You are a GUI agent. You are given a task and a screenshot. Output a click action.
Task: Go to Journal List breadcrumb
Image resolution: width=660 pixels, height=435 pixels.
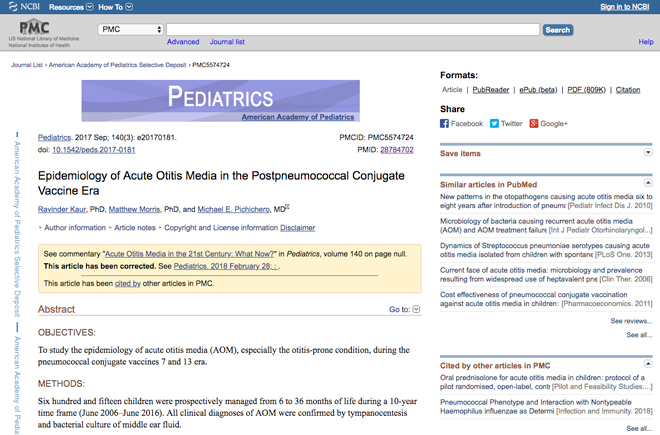tap(27, 65)
